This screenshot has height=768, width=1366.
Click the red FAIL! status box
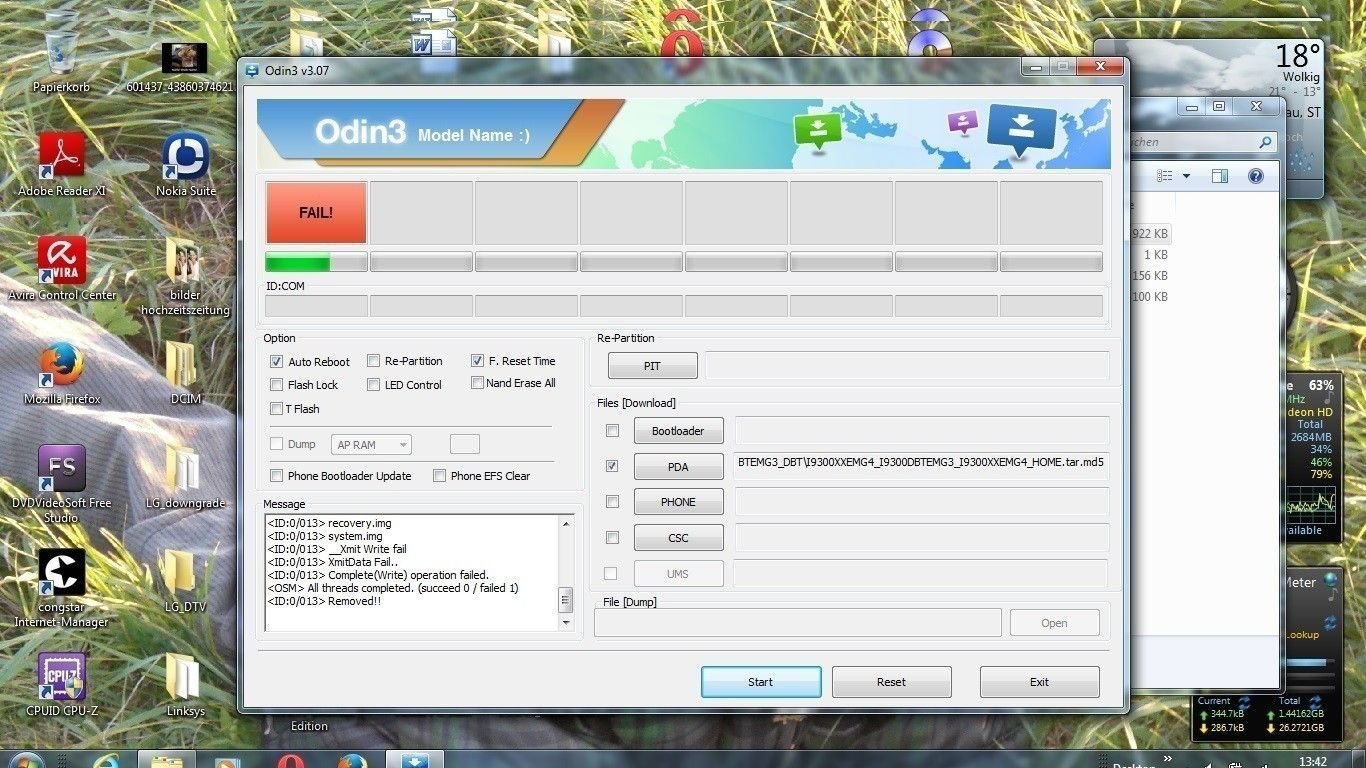coord(316,212)
